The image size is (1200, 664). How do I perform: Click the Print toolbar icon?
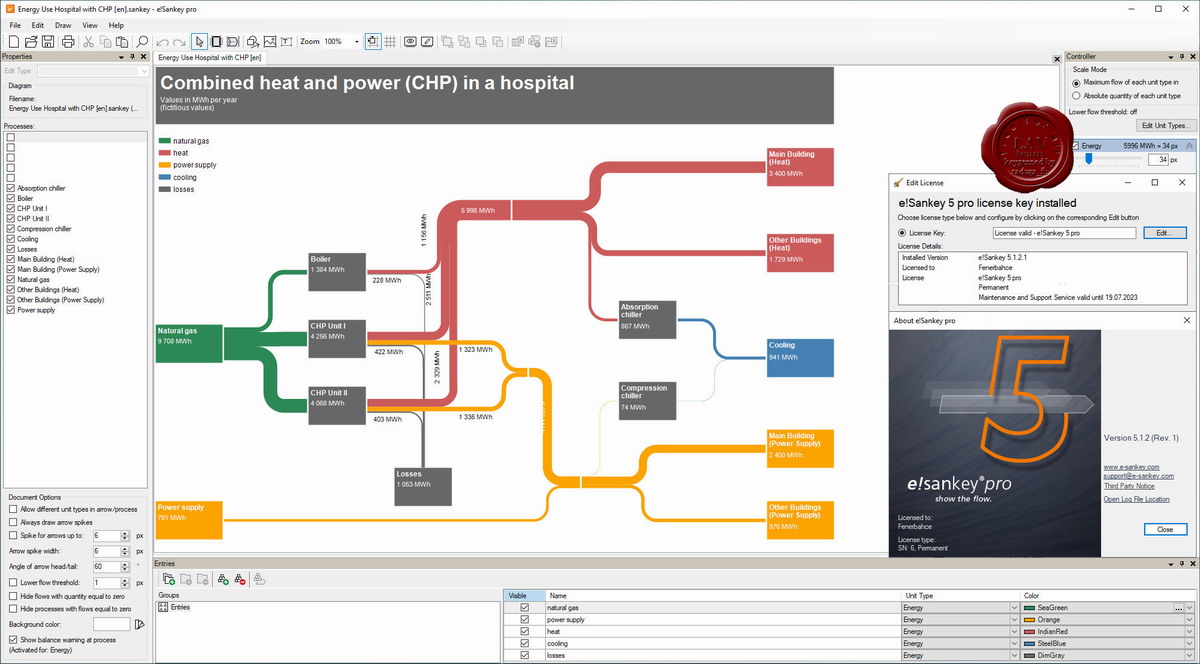point(67,42)
